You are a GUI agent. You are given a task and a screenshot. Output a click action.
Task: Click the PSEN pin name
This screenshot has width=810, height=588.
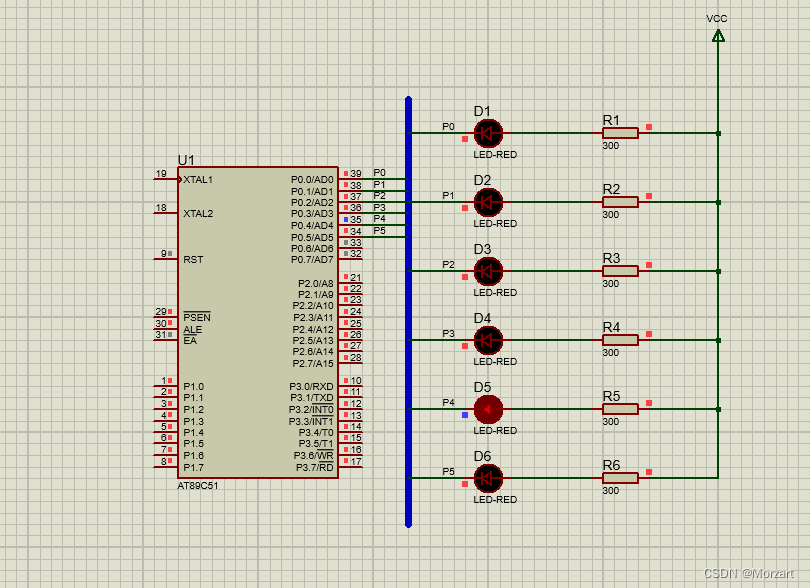point(197,317)
